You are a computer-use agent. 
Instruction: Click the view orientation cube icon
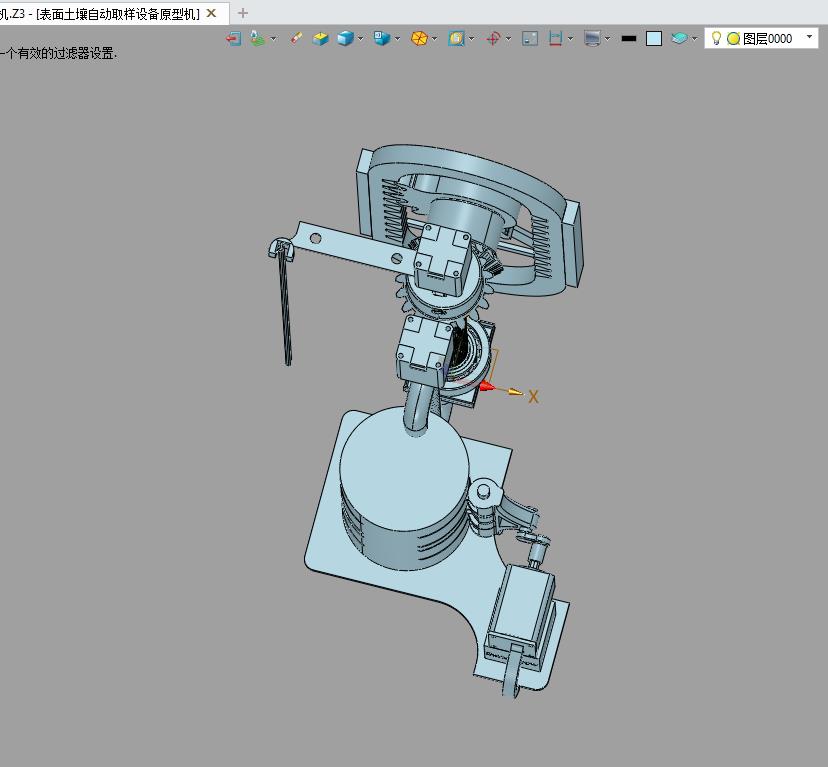click(x=381, y=39)
